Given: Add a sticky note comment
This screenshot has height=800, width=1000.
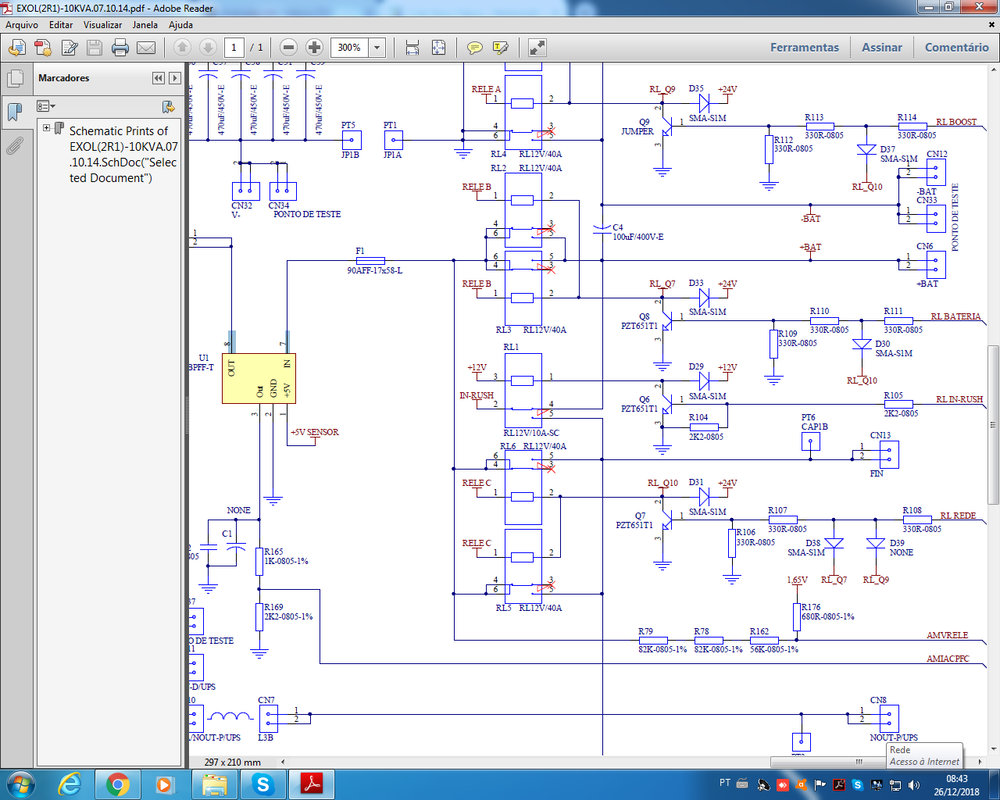Looking at the screenshot, I should 475,47.
